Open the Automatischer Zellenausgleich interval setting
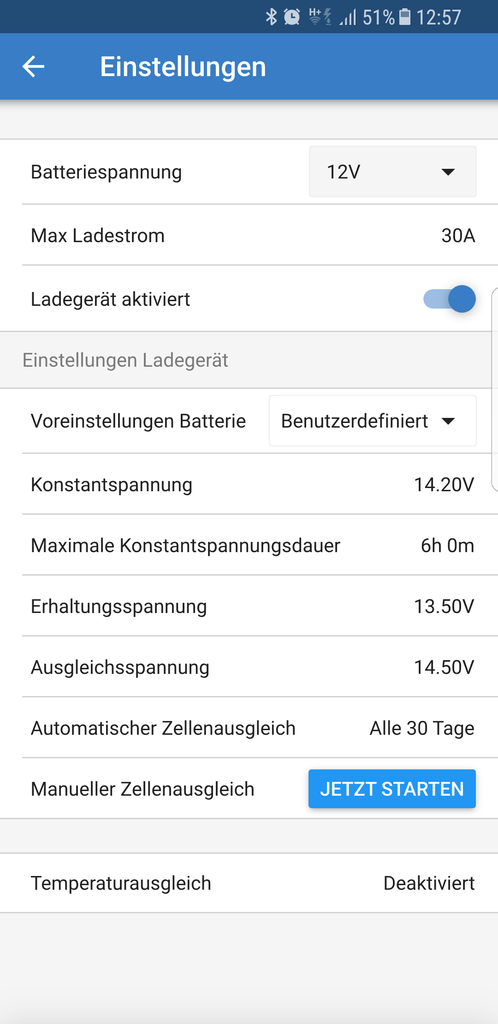This screenshot has width=498, height=1024. tap(249, 728)
